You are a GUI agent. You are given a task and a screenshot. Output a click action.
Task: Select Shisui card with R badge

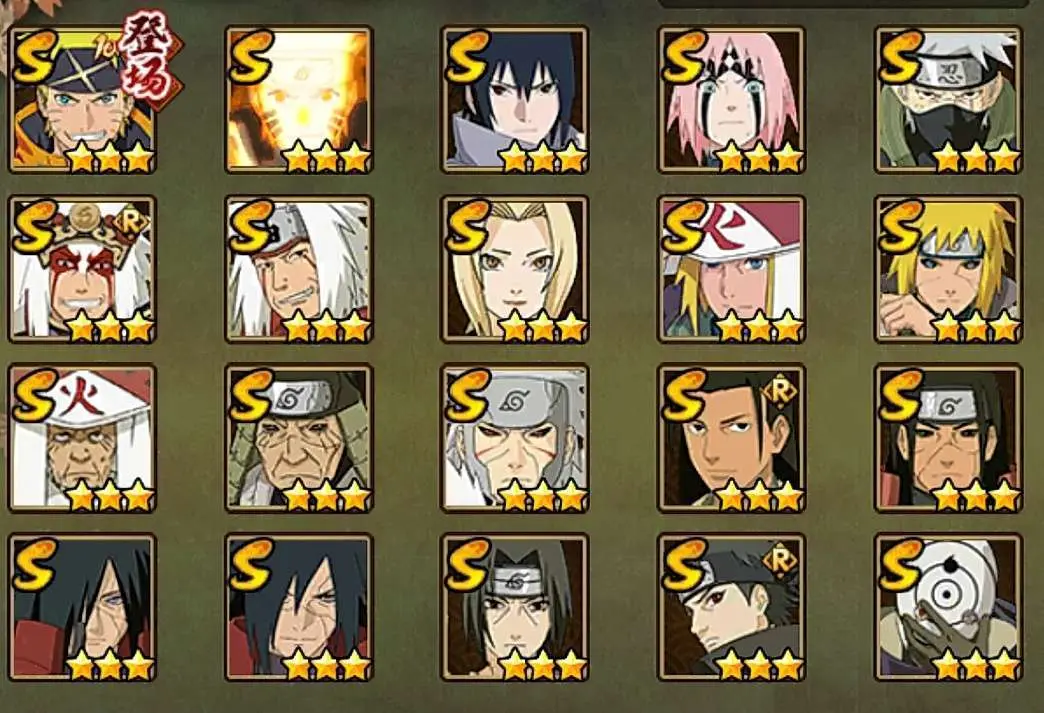point(731,607)
